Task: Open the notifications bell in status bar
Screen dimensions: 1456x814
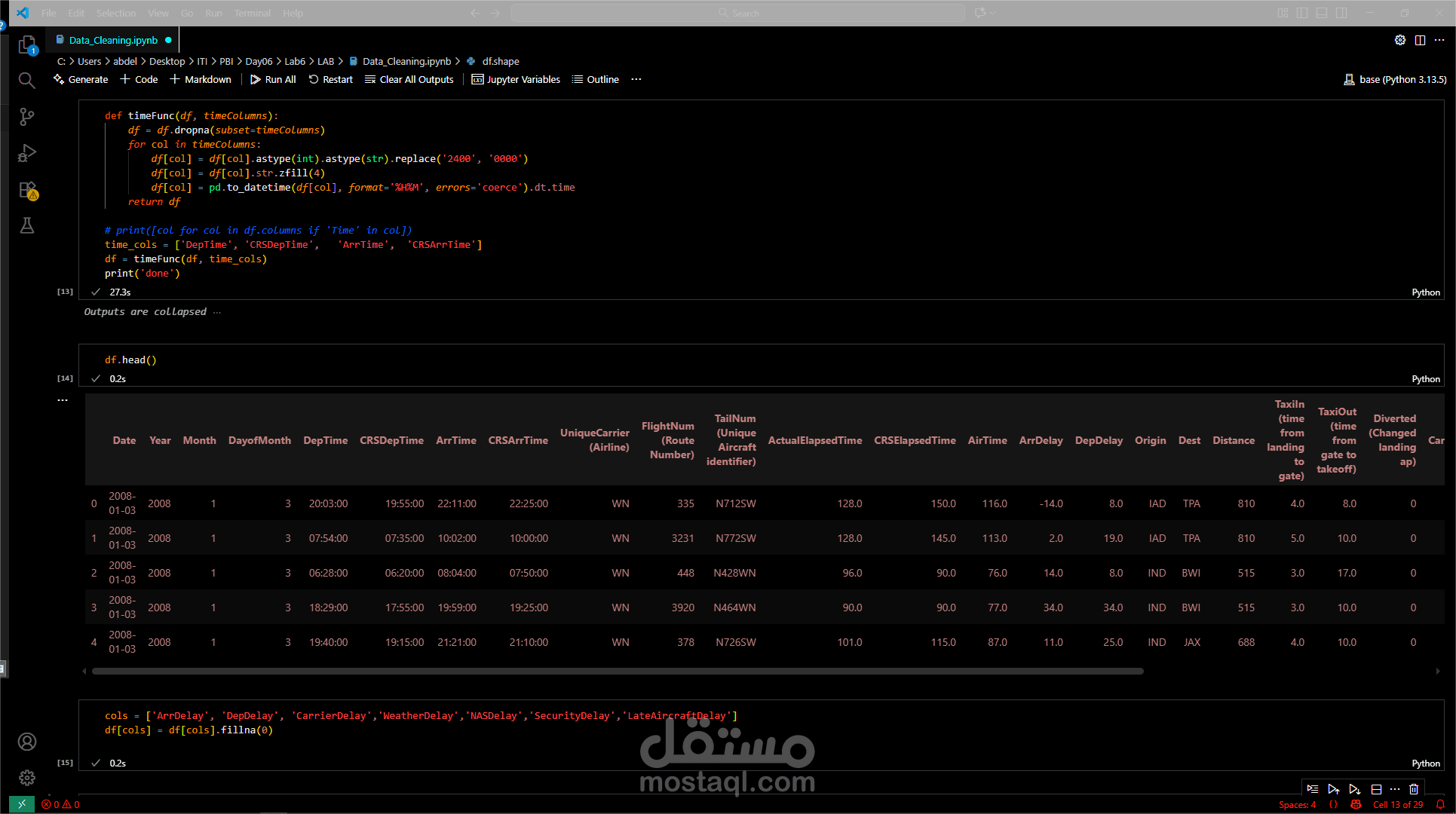Action: tap(1440, 804)
